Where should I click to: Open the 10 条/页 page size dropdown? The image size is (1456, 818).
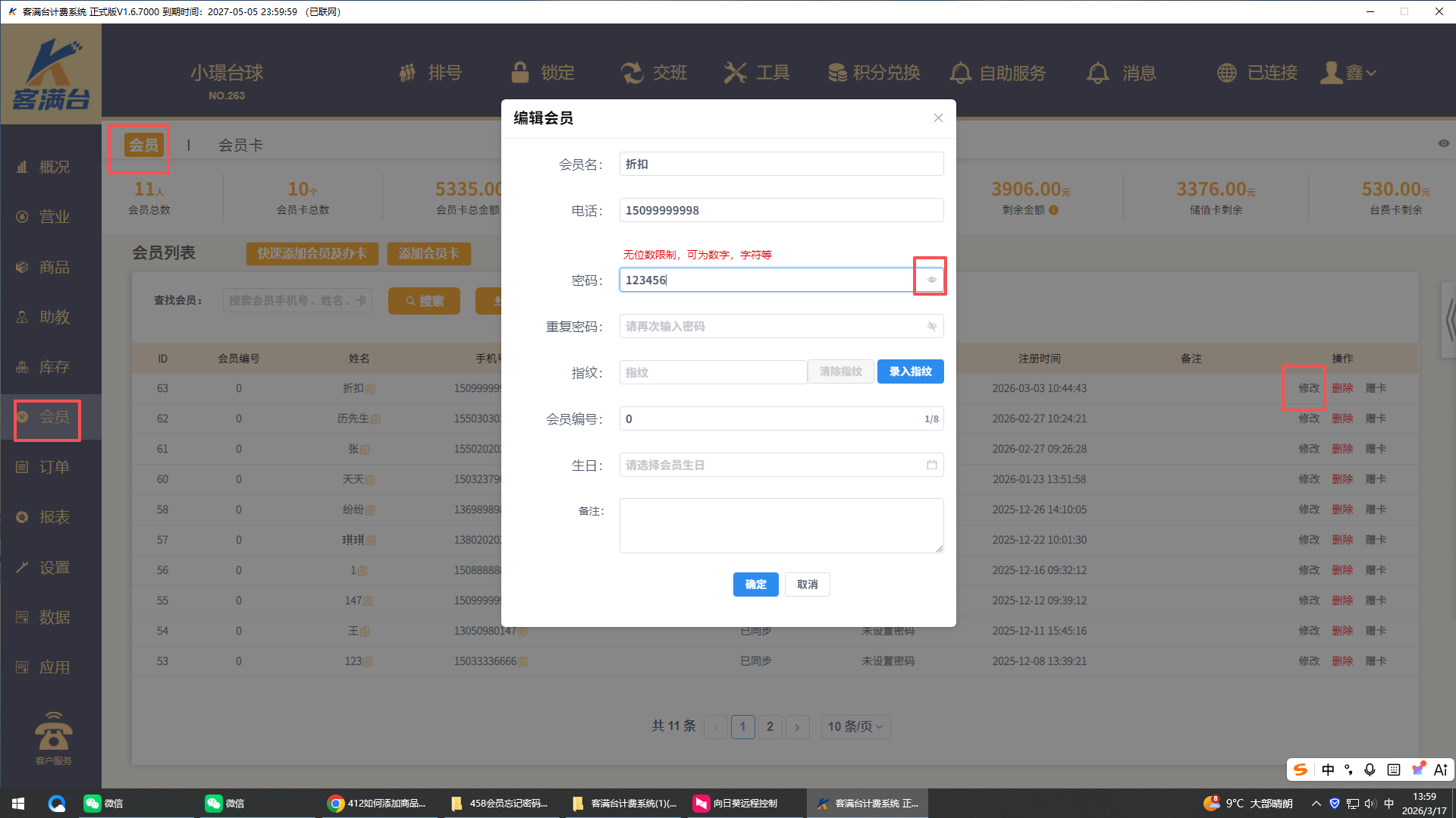tap(855, 726)
